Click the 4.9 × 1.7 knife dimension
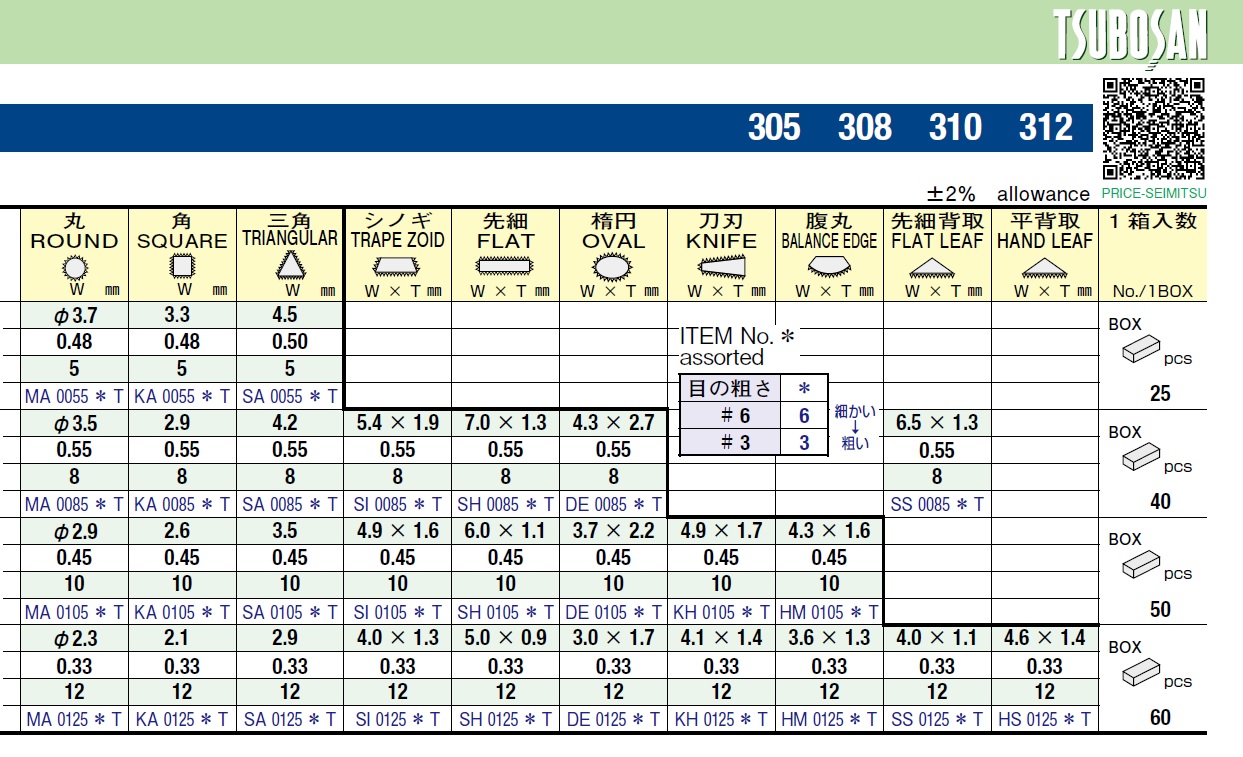The width and height of the screenshot is (1243, 757). 722,531
